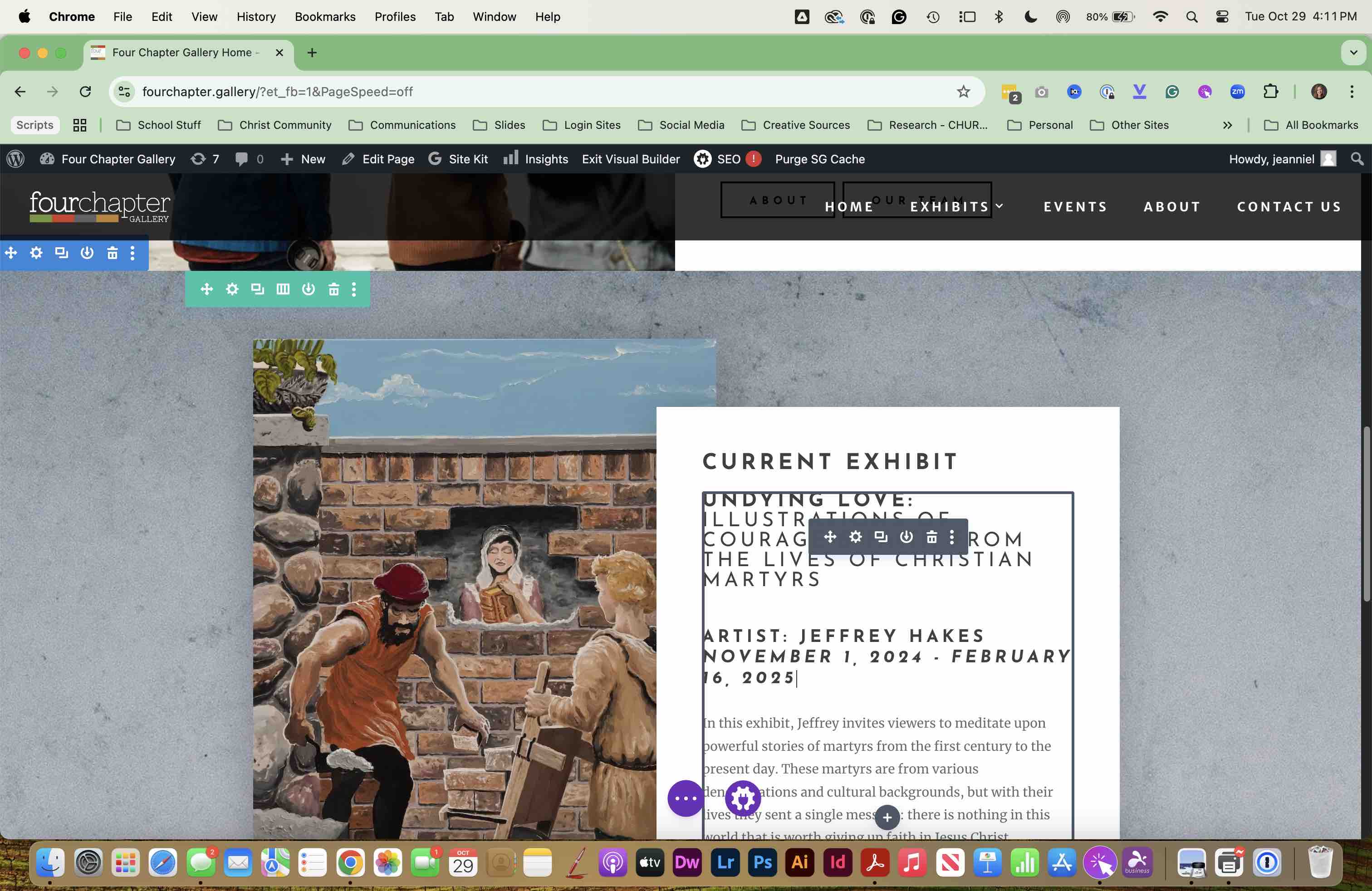The width and height of the screenshot is (1372, 891).
Task: Show hidden bookmarks with double chevron
Action: (1227, 125)
